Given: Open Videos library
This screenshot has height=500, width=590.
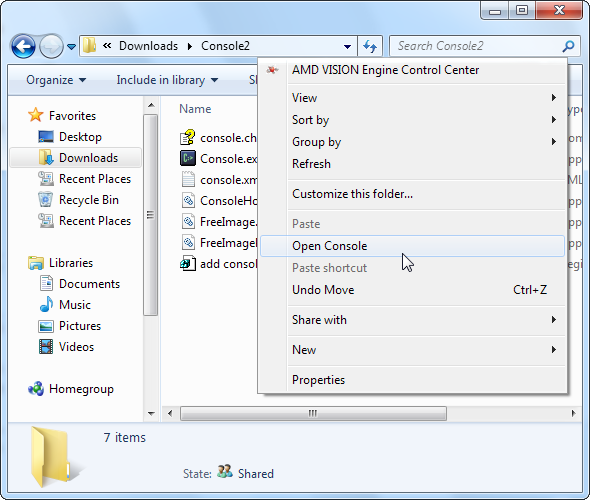Looking at the screenshot, I should coord(76,347).
